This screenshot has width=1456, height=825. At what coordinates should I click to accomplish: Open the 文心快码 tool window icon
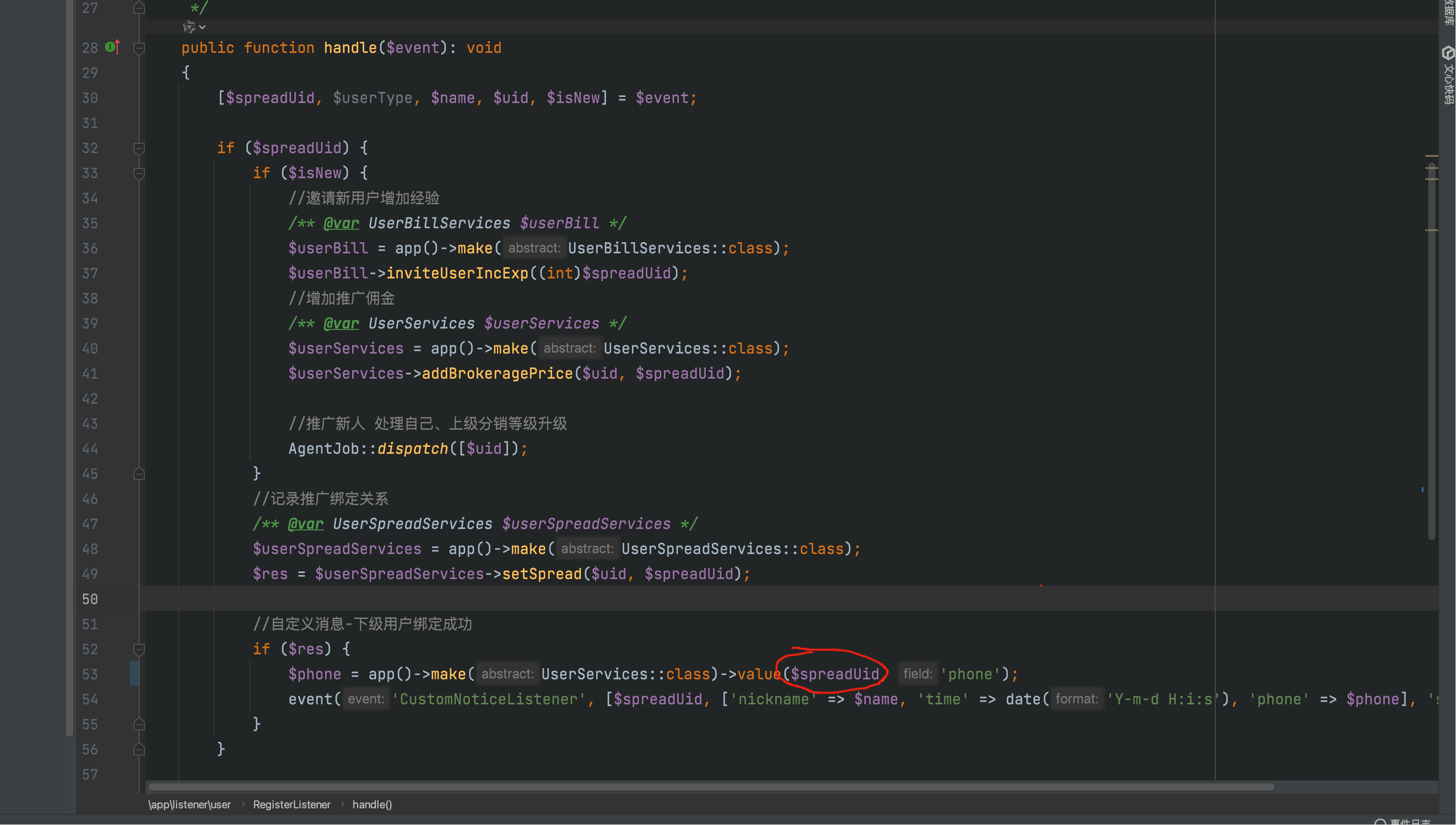[1448, 53]
